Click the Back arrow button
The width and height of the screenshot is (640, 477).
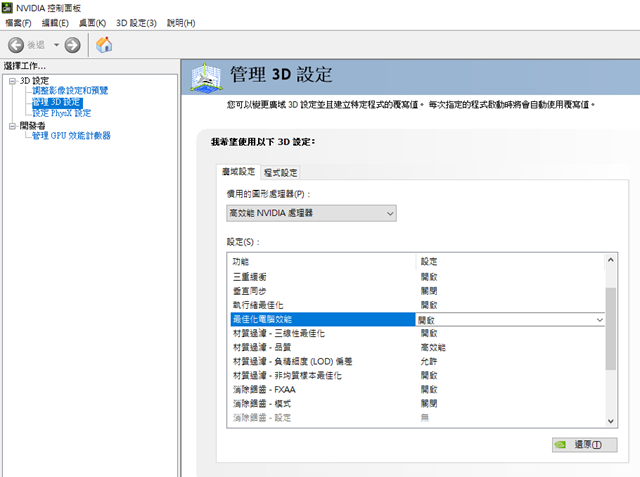[x=16, y=45]
